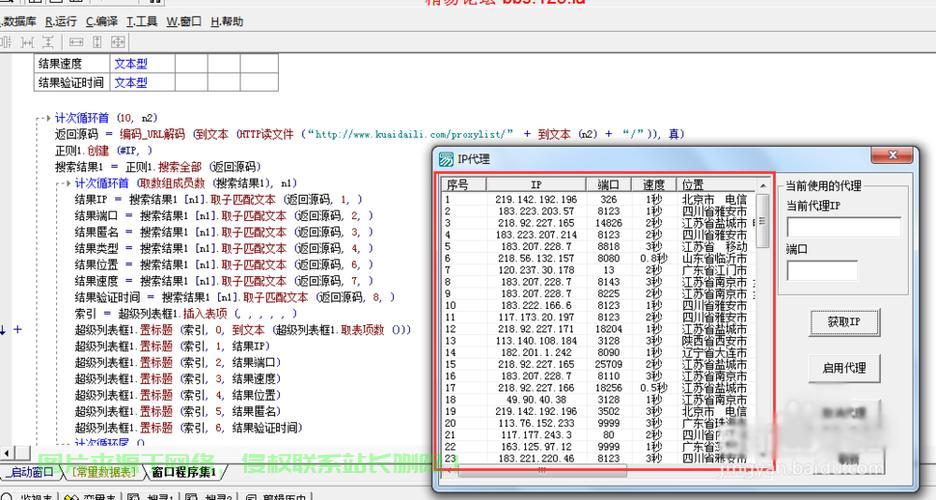Select proxy row 163.125.97.12
The image size is (936, 500).
click(x=599, y=447)
